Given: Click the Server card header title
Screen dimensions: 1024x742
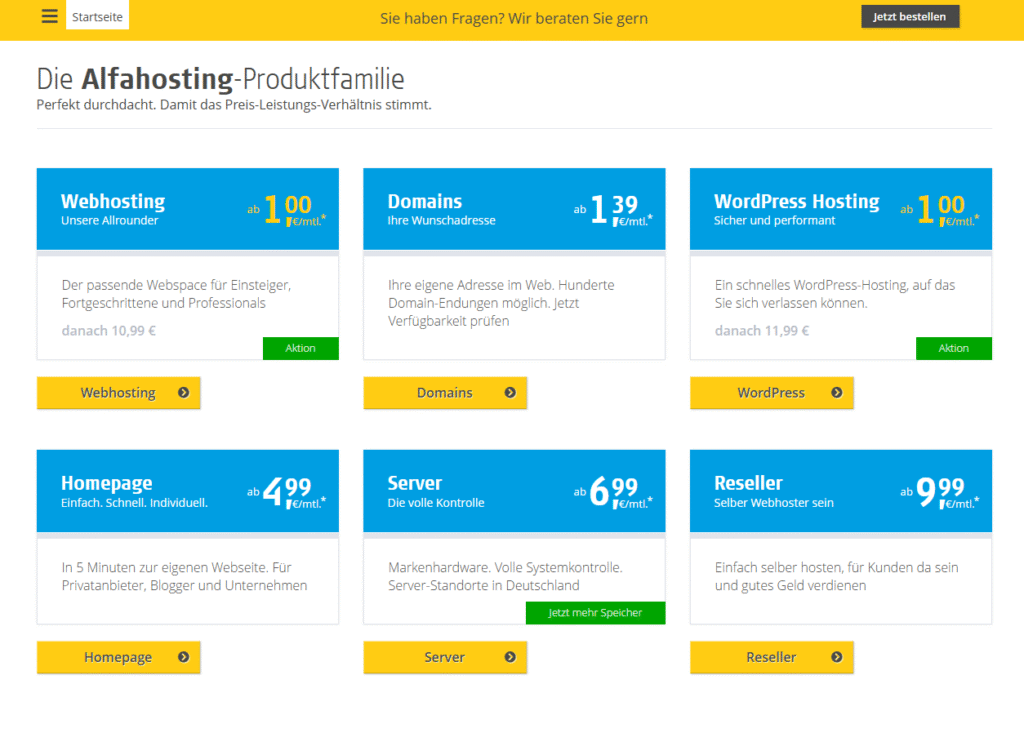Looking at the screenshot, I should (x=415, y=483).
